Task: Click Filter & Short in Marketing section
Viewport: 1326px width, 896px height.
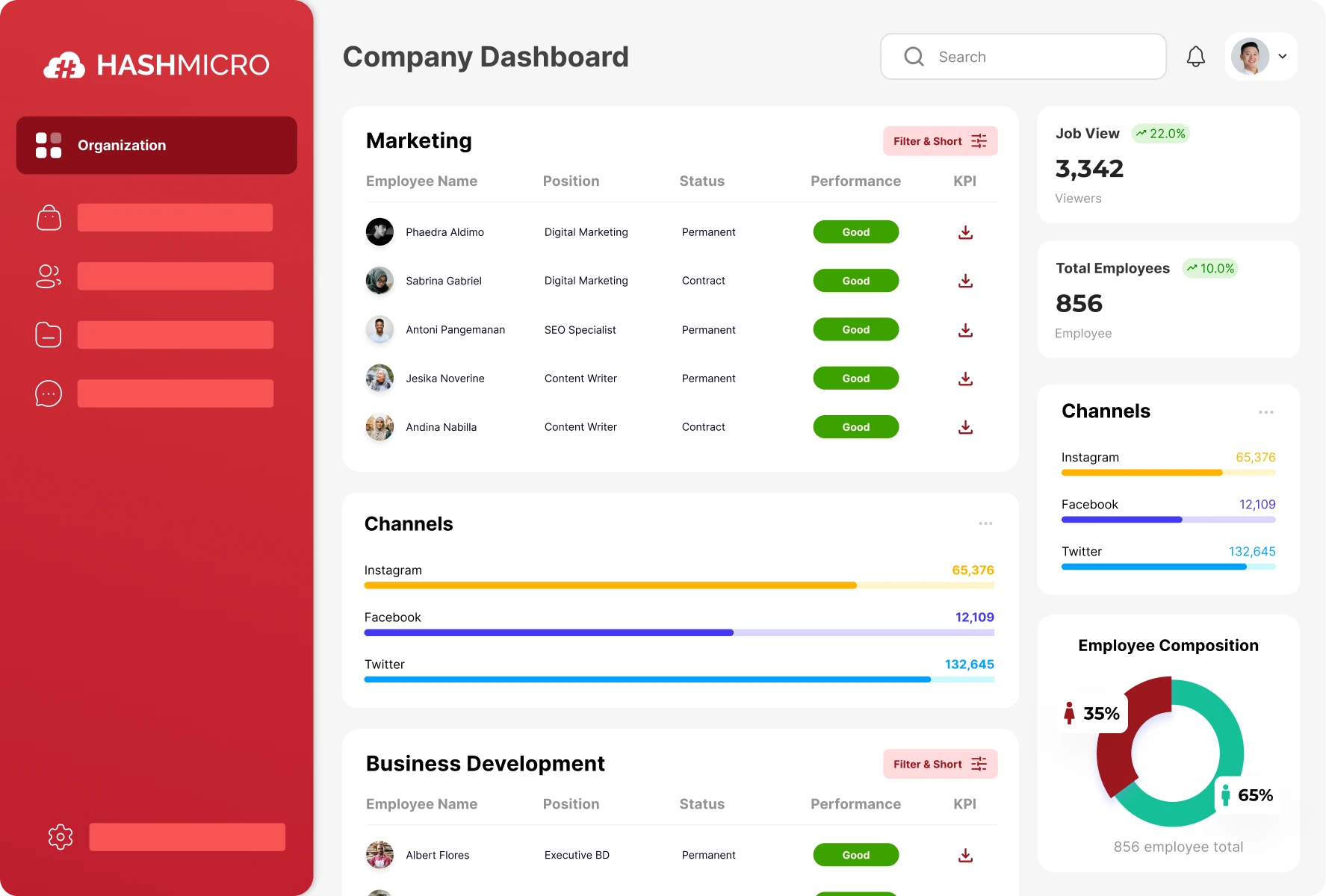Action: pyautogui.click(x=940, y=141)
